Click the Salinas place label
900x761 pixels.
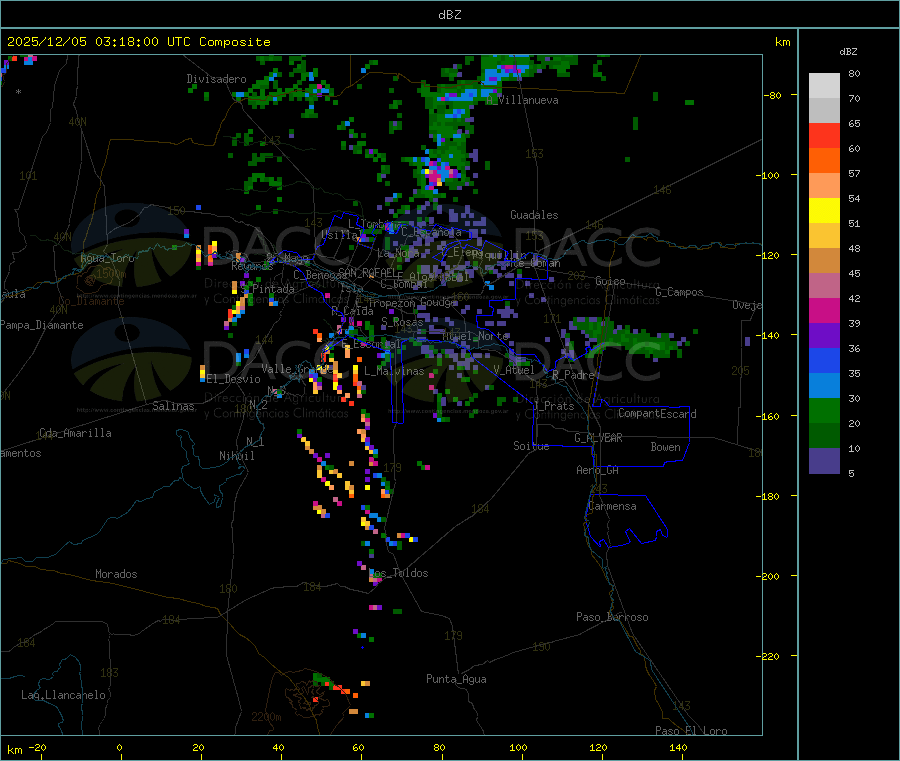click(173, 406)
